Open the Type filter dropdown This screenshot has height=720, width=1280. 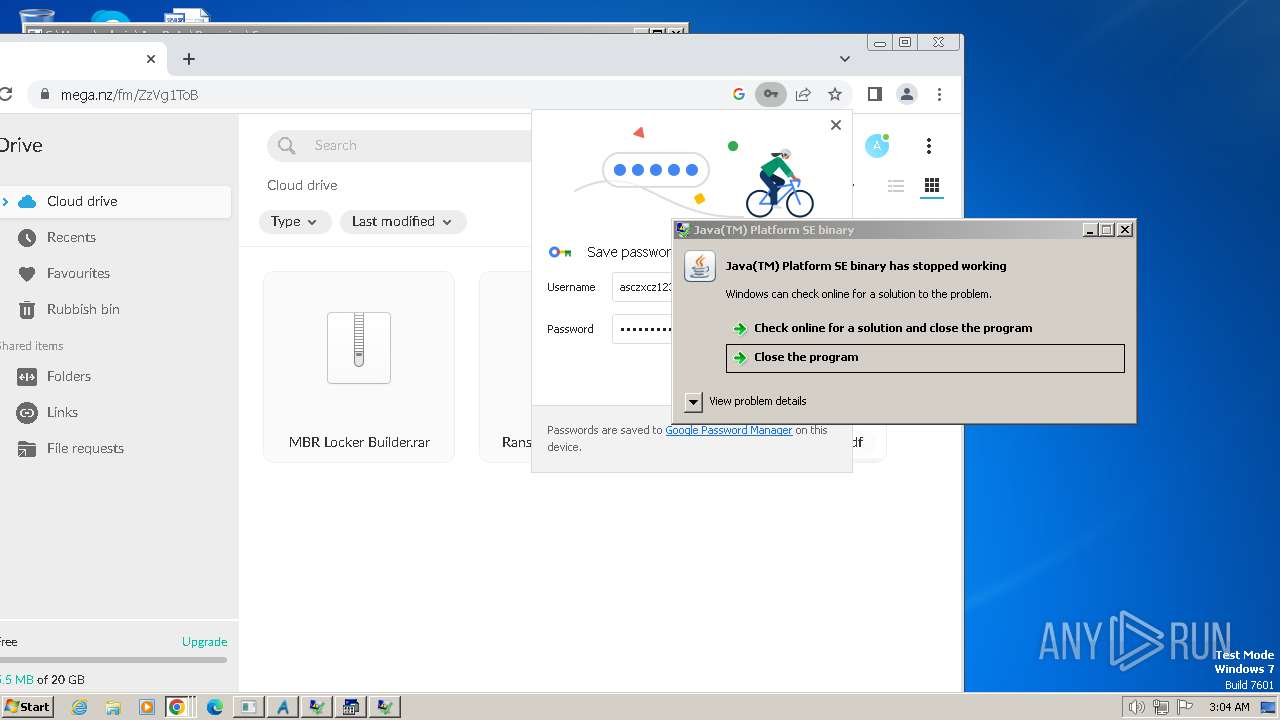[295, 222]
